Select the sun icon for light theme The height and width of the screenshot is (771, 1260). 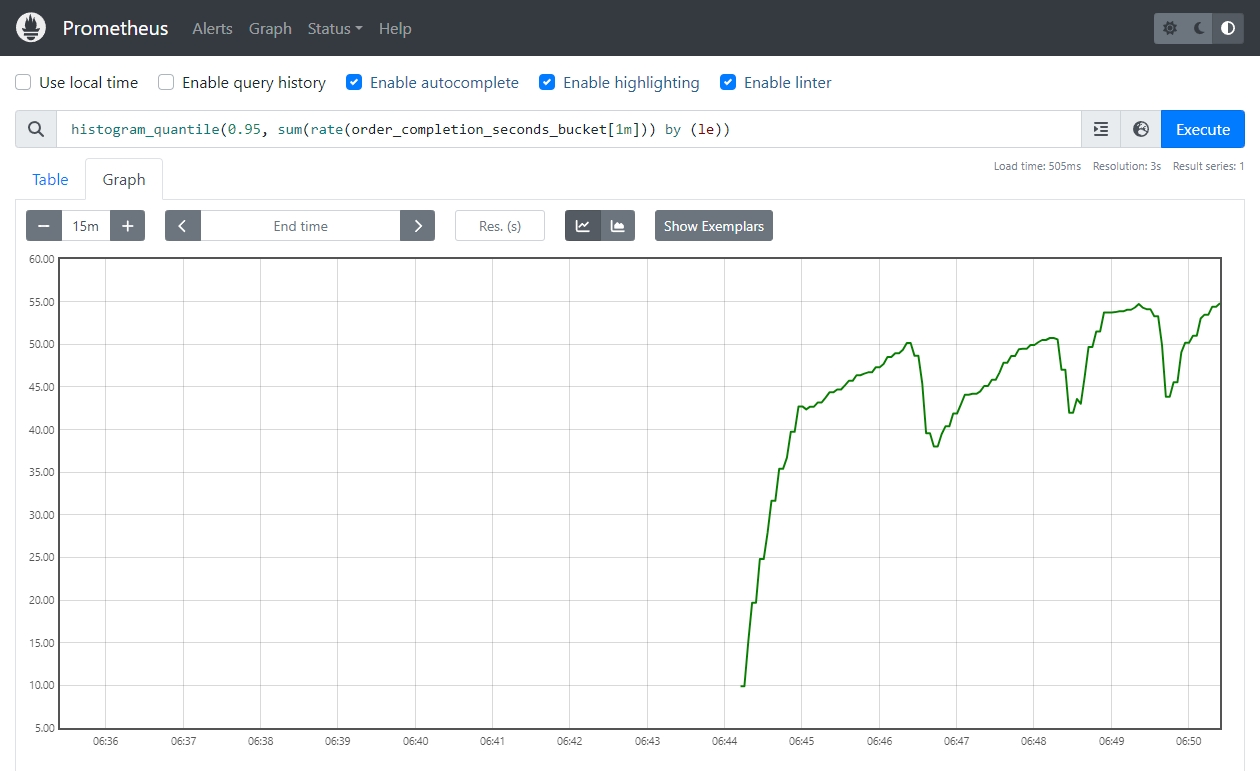(1169, 28)
